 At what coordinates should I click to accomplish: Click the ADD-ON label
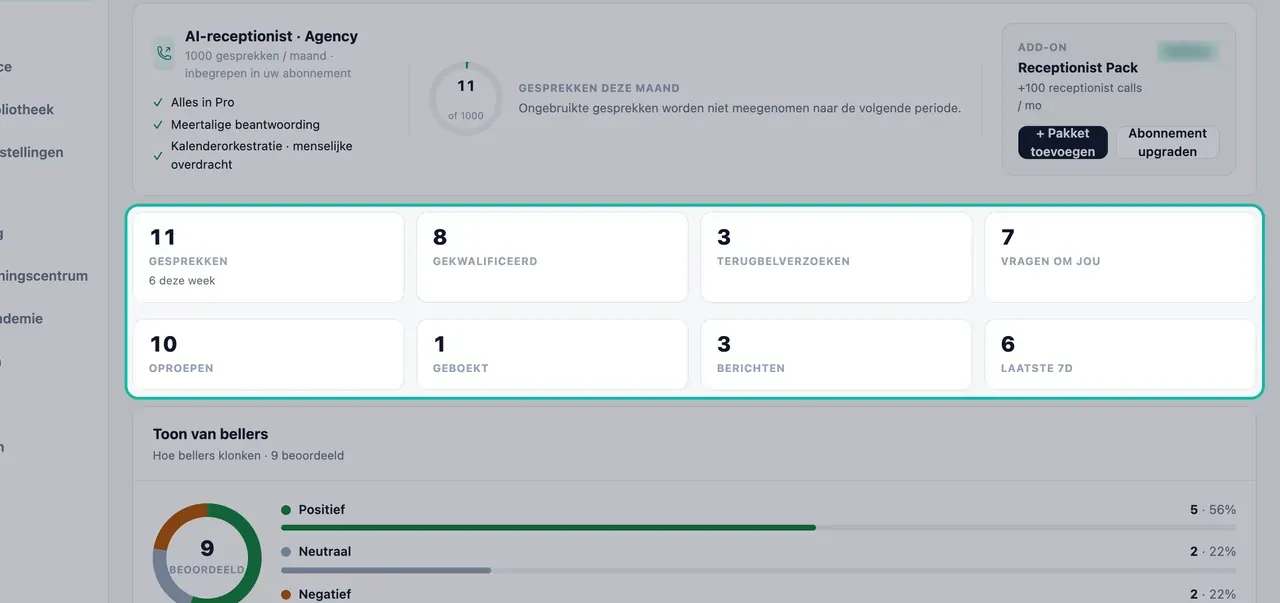click(x=1042, y=48)
